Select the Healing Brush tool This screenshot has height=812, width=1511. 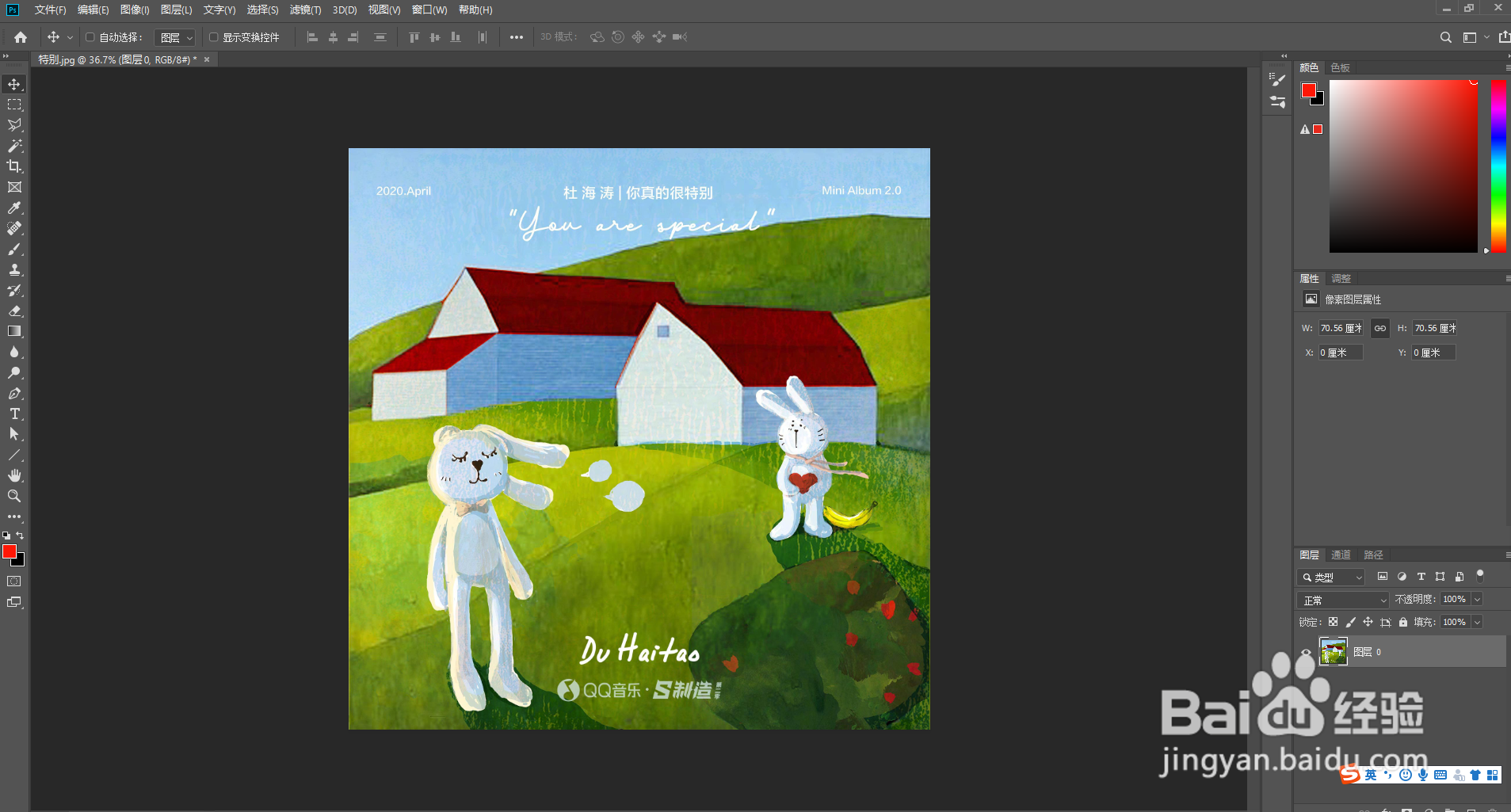click(x=14, y=228)
